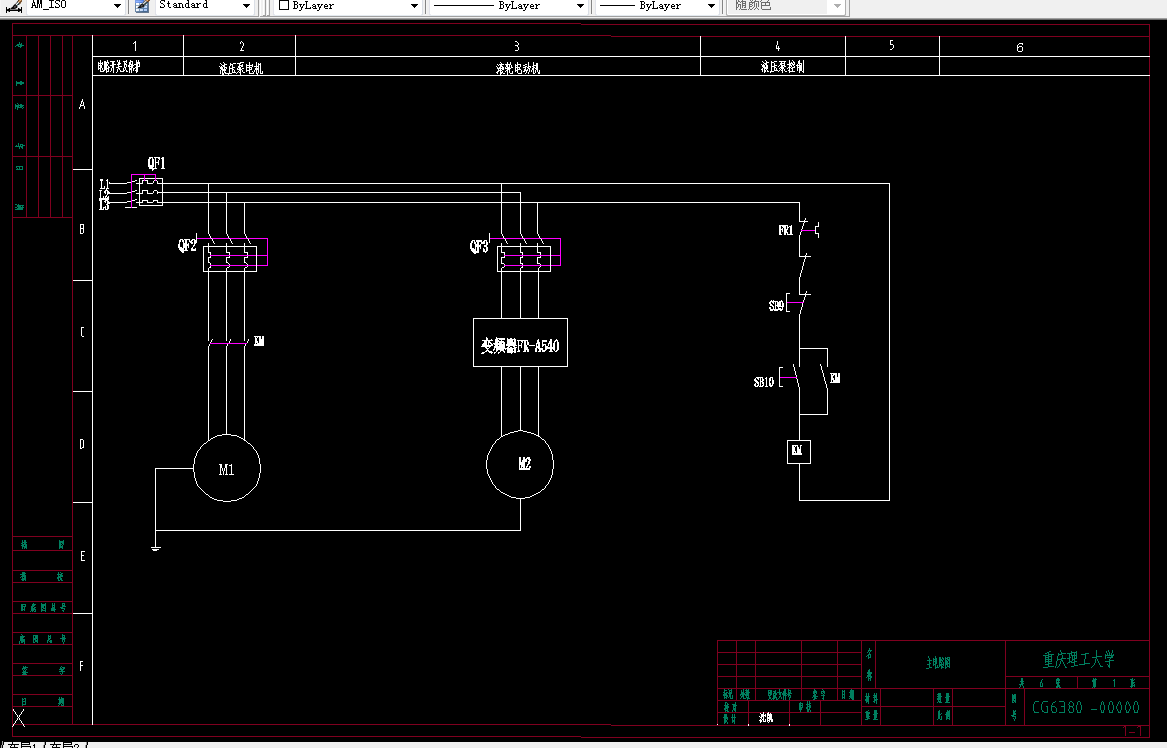Click the L1 line label

(104, 183)
